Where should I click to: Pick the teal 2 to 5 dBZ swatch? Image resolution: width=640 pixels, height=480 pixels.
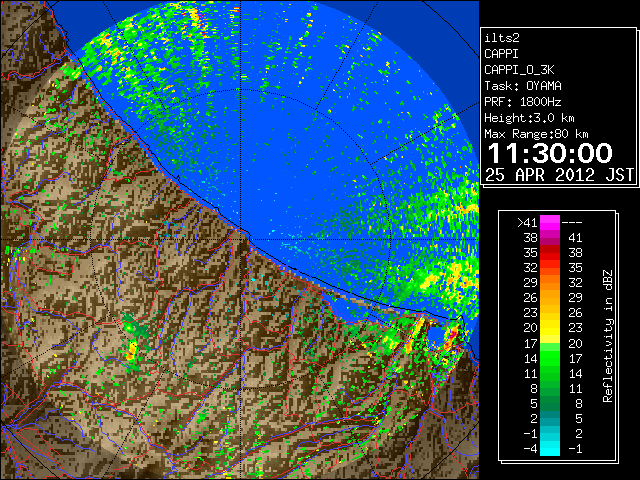pos(550,418)
